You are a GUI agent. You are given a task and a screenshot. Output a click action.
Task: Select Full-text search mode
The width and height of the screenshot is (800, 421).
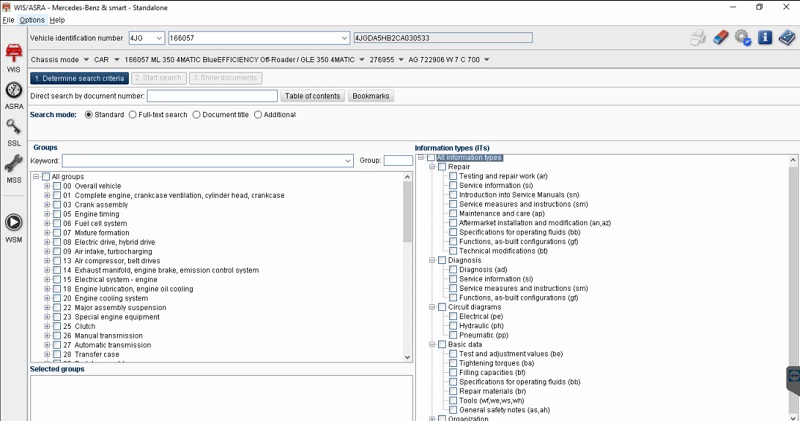[x=134, y=115]
